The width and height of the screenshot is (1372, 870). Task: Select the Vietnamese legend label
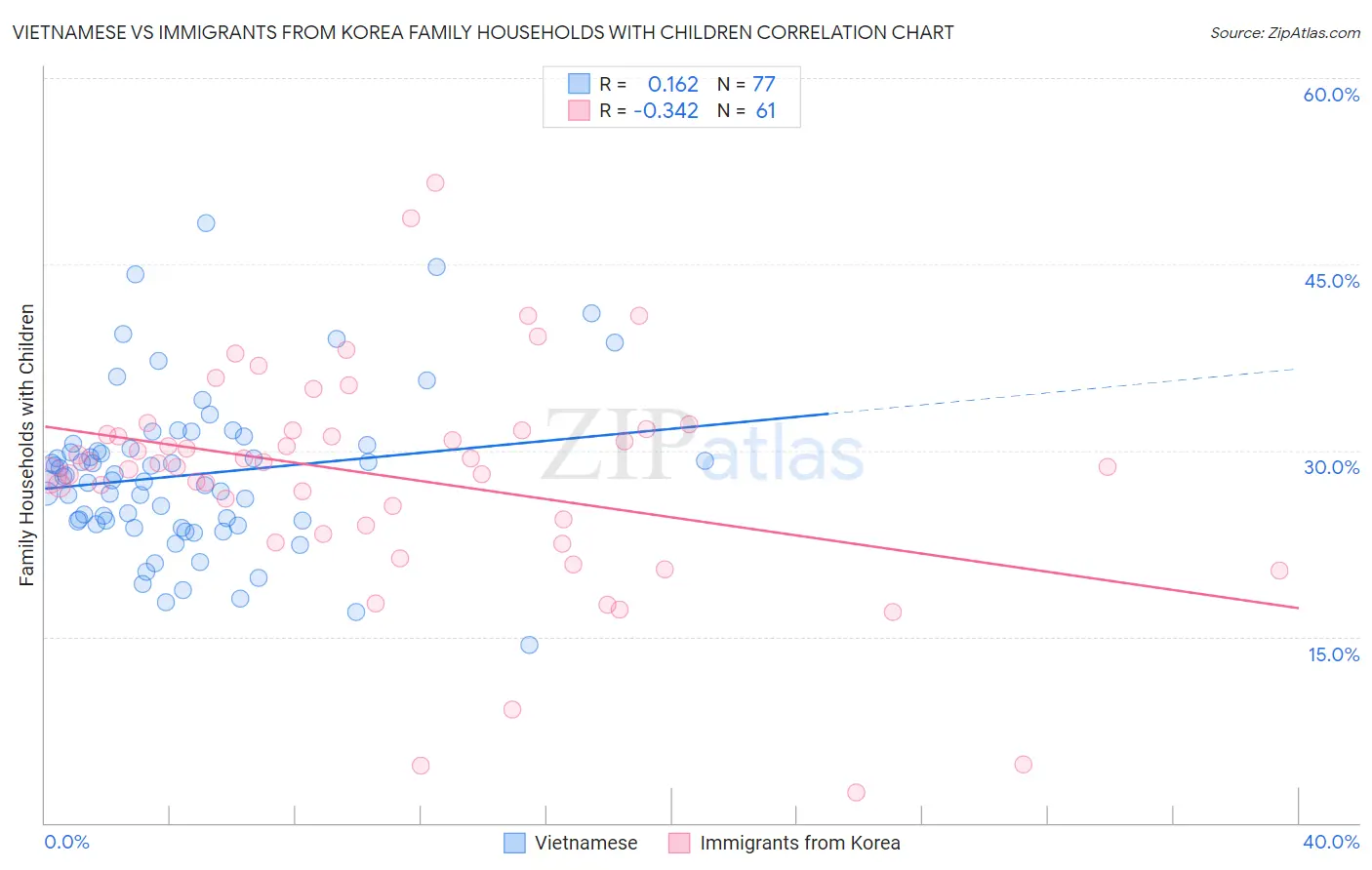(x=585, y=843)
